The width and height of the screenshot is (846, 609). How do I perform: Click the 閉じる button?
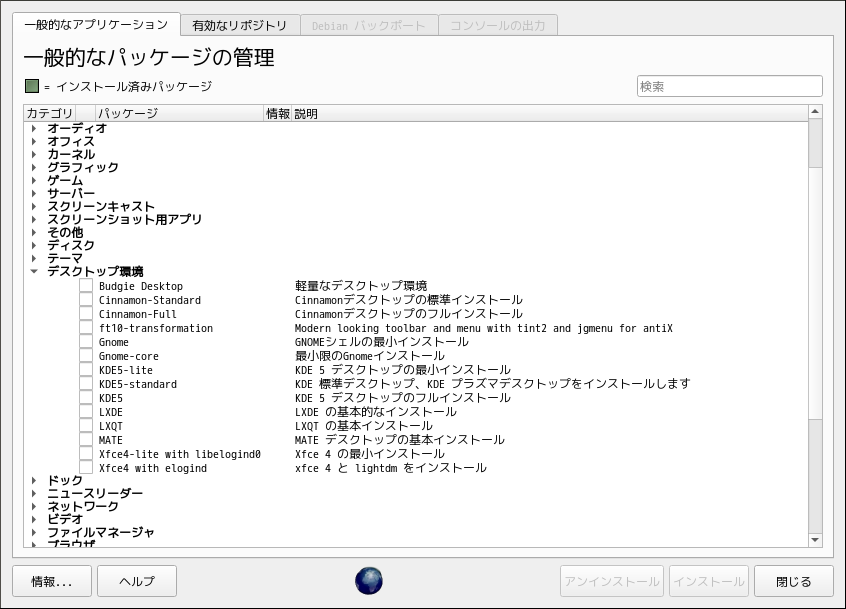[794, 581]
